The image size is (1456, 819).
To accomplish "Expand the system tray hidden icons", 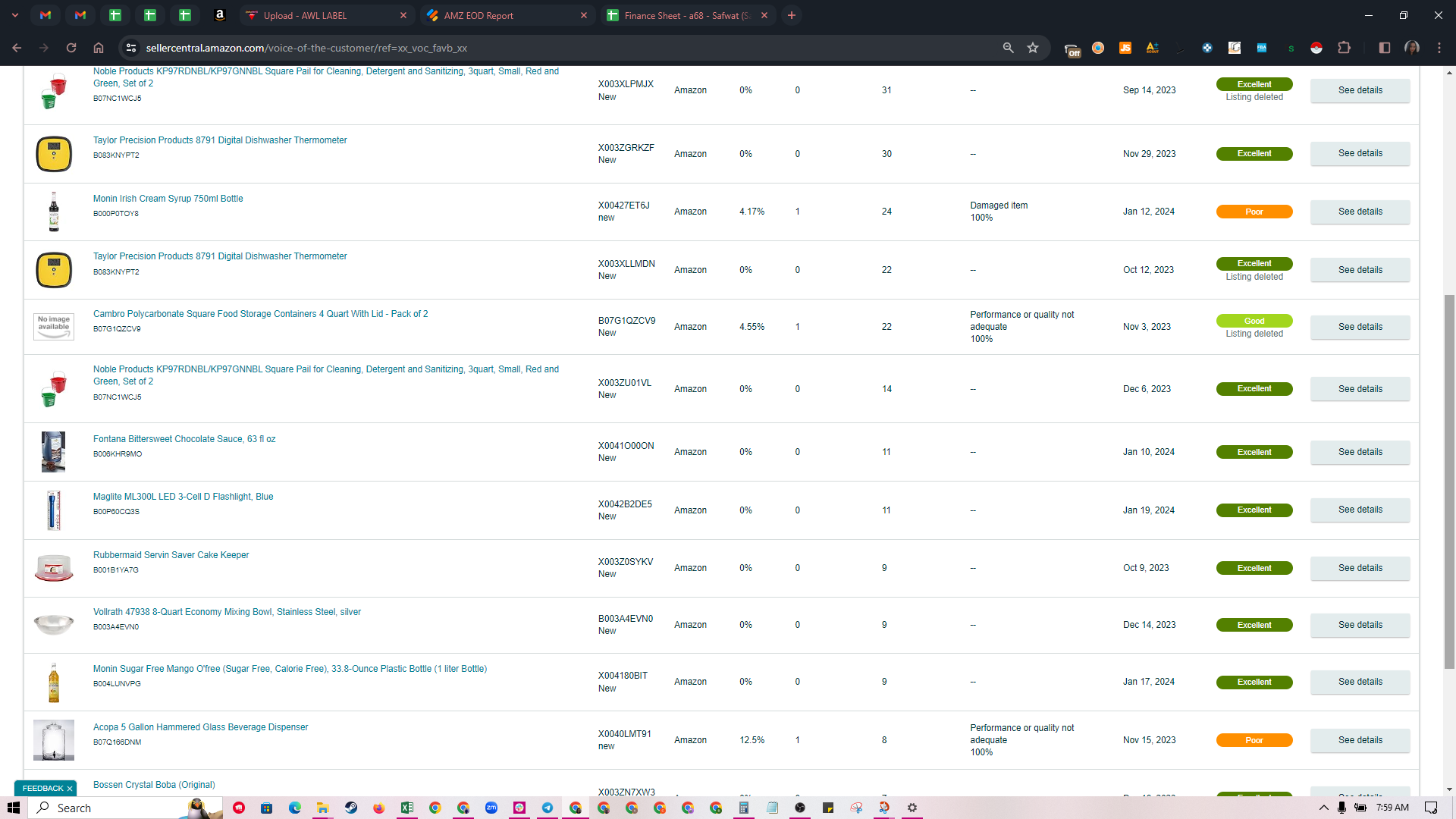I will tap(1324, 808).
